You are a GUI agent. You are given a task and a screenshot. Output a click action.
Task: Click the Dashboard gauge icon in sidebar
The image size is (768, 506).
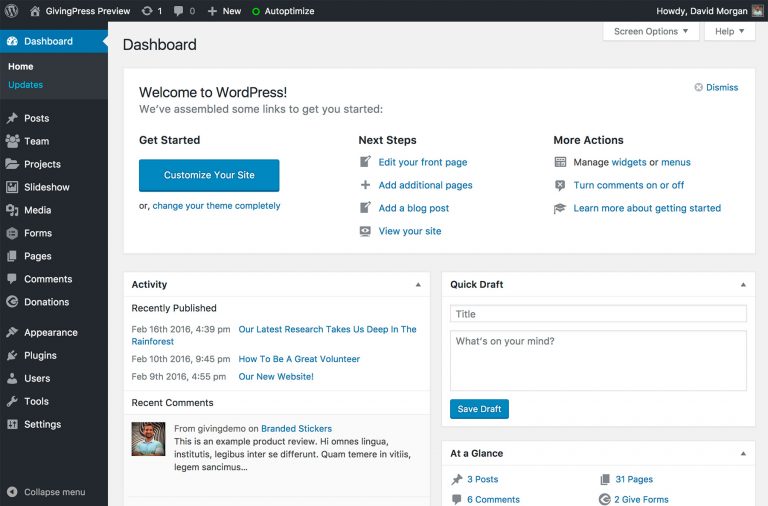coord(12,41)
